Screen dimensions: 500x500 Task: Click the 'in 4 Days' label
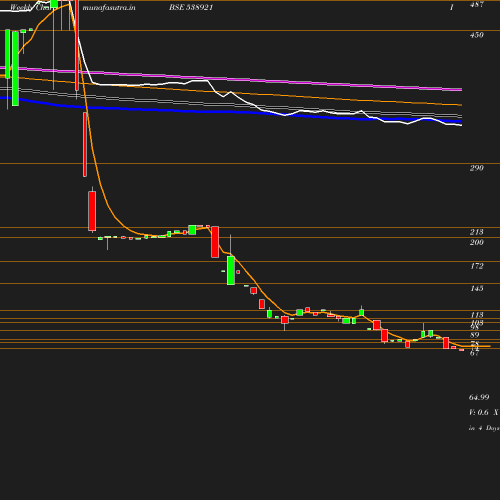484,428
